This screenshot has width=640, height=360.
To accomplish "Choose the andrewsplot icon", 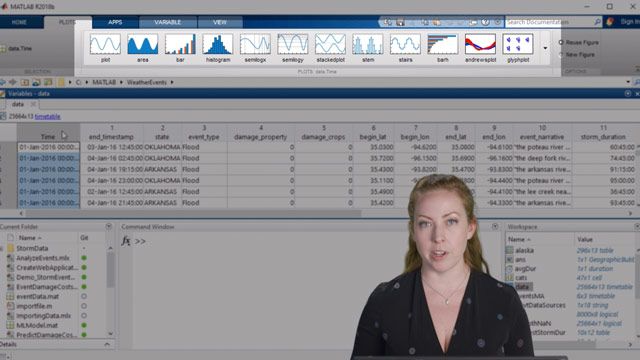I will pos(480,47).
